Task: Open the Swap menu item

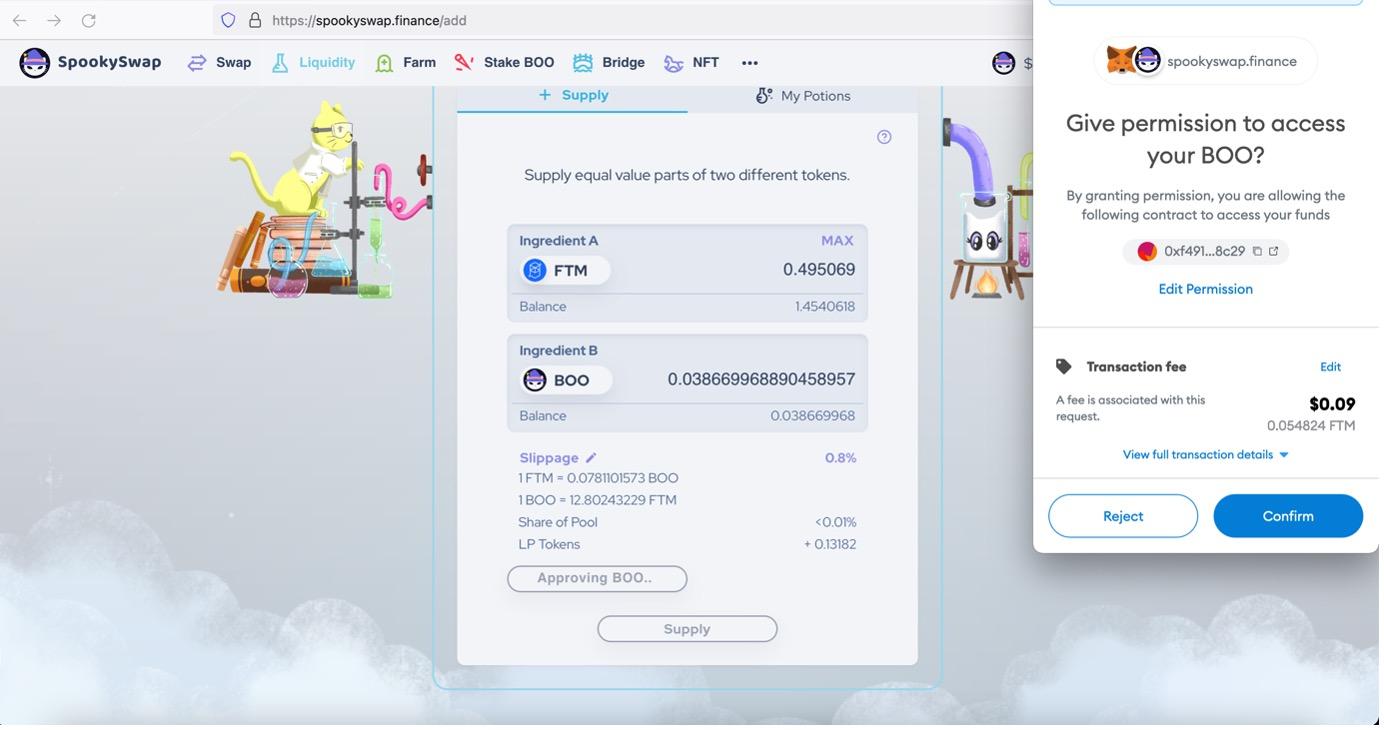Action: pos(234,63)
